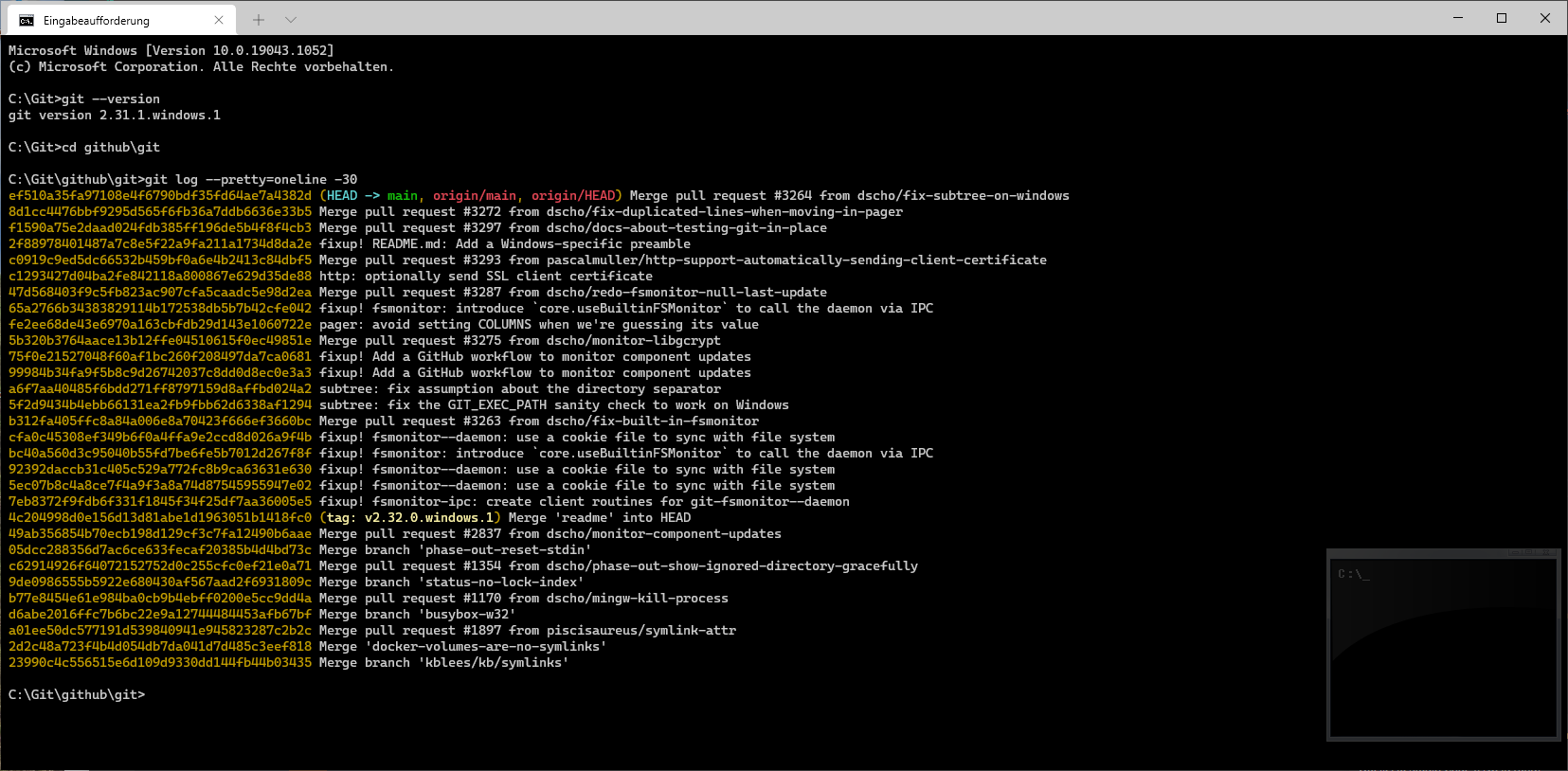1568x771 pixels.
Task: Click the Microsoft Windows version banner line
Action: [x=171, y=51]
